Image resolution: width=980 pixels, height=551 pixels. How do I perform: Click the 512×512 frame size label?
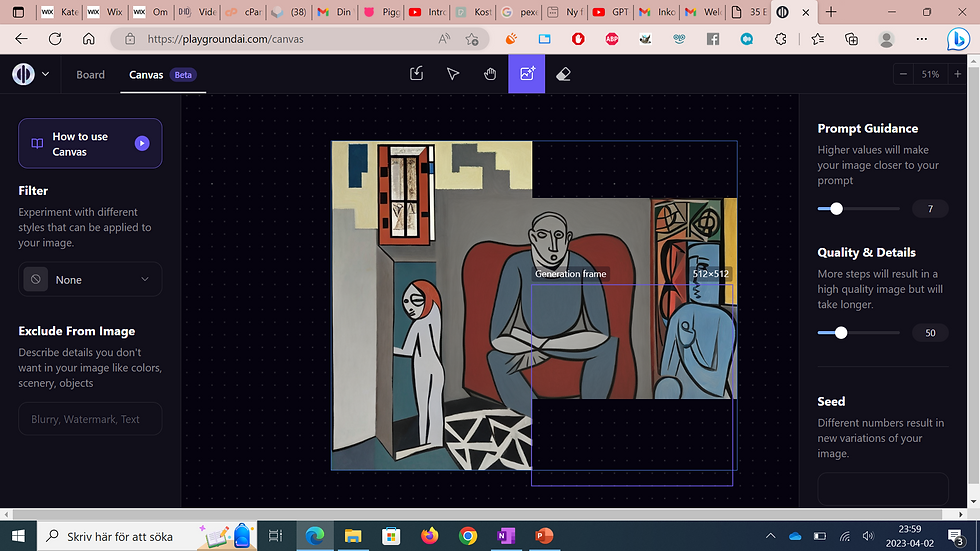coord(711,274)
